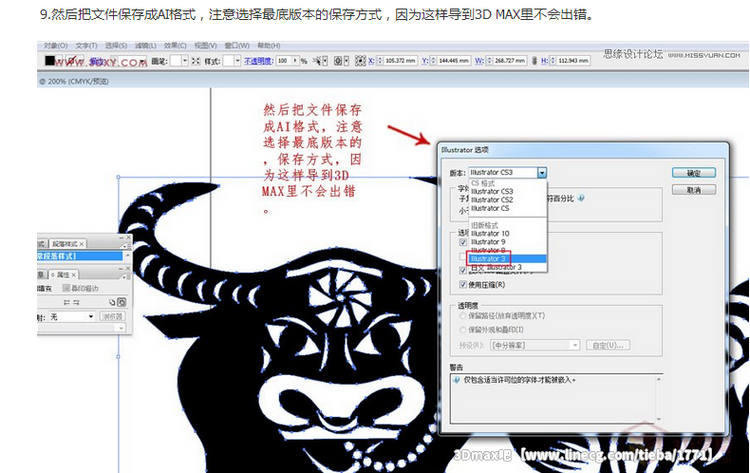Click the non-zero winding fill rule icon

(112, 302)
